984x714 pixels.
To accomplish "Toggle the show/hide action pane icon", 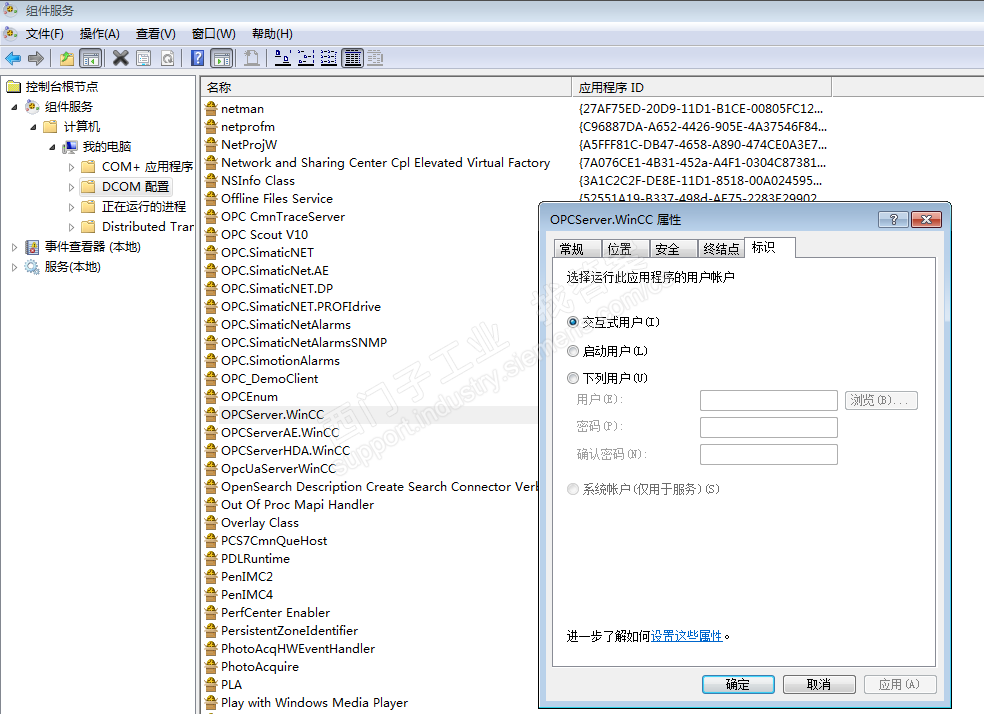I will point(222,58).
